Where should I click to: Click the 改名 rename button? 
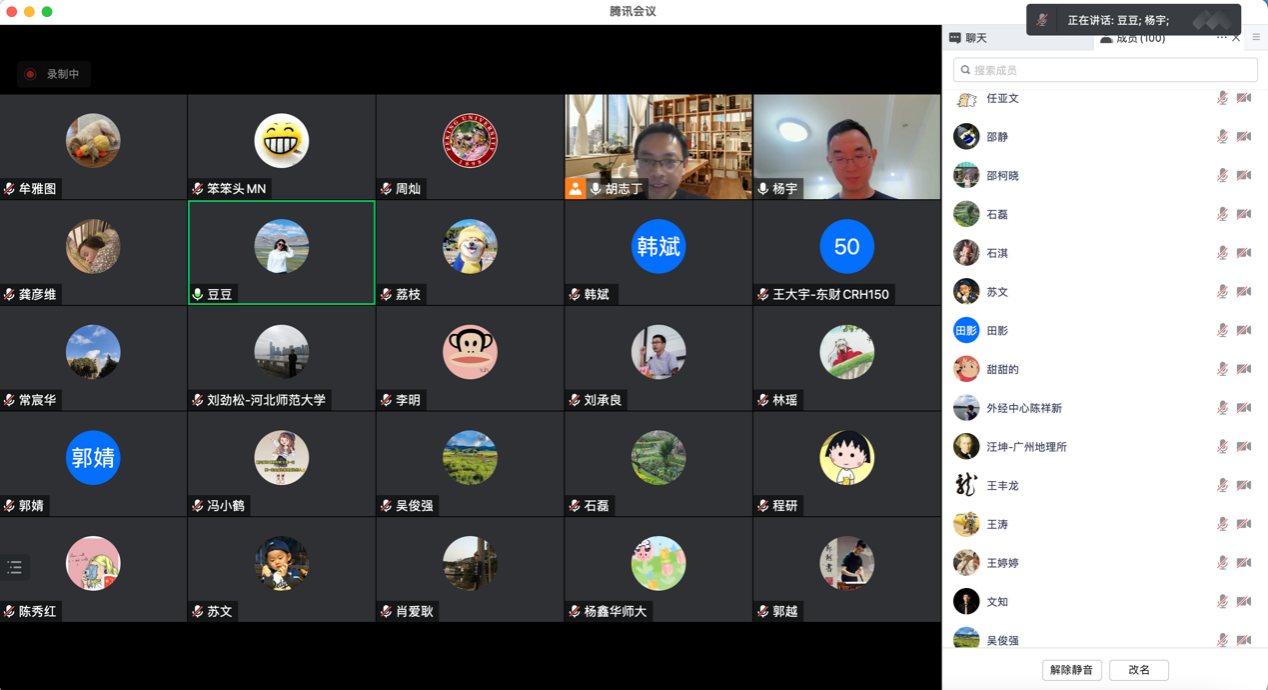coord(1139,670)
